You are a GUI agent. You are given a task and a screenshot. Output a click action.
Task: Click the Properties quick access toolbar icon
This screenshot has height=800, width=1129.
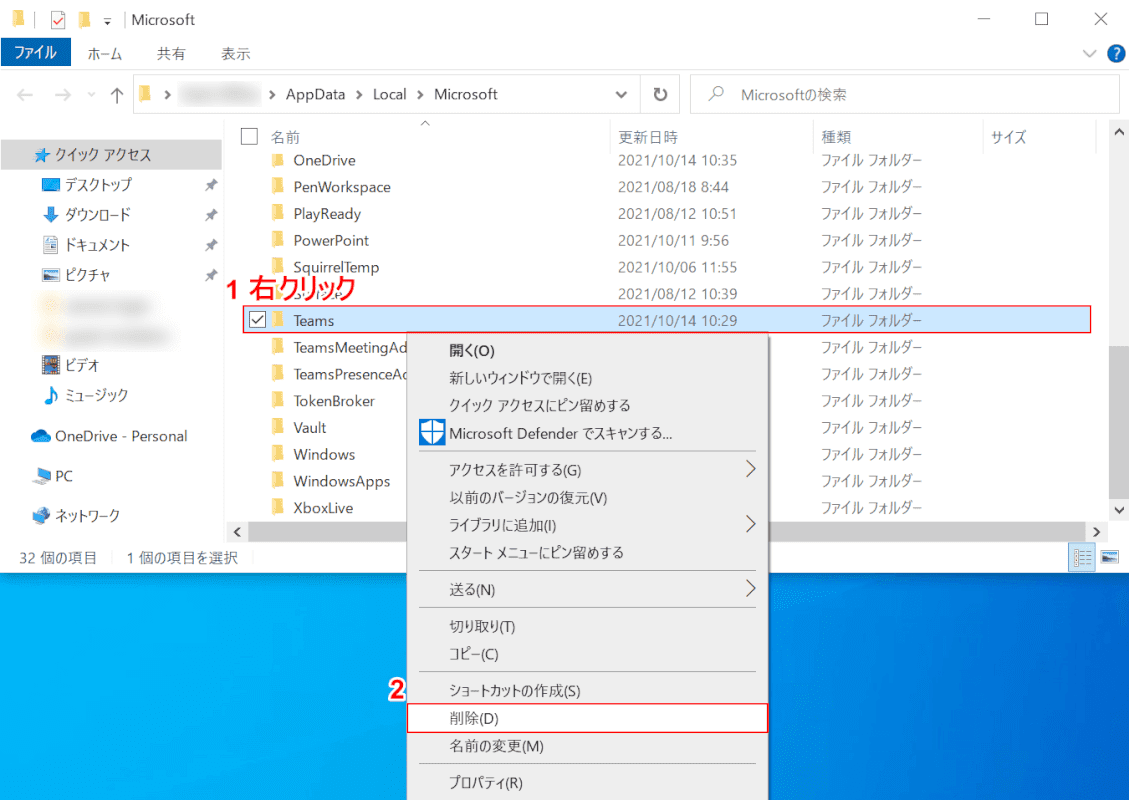(58, 20)
